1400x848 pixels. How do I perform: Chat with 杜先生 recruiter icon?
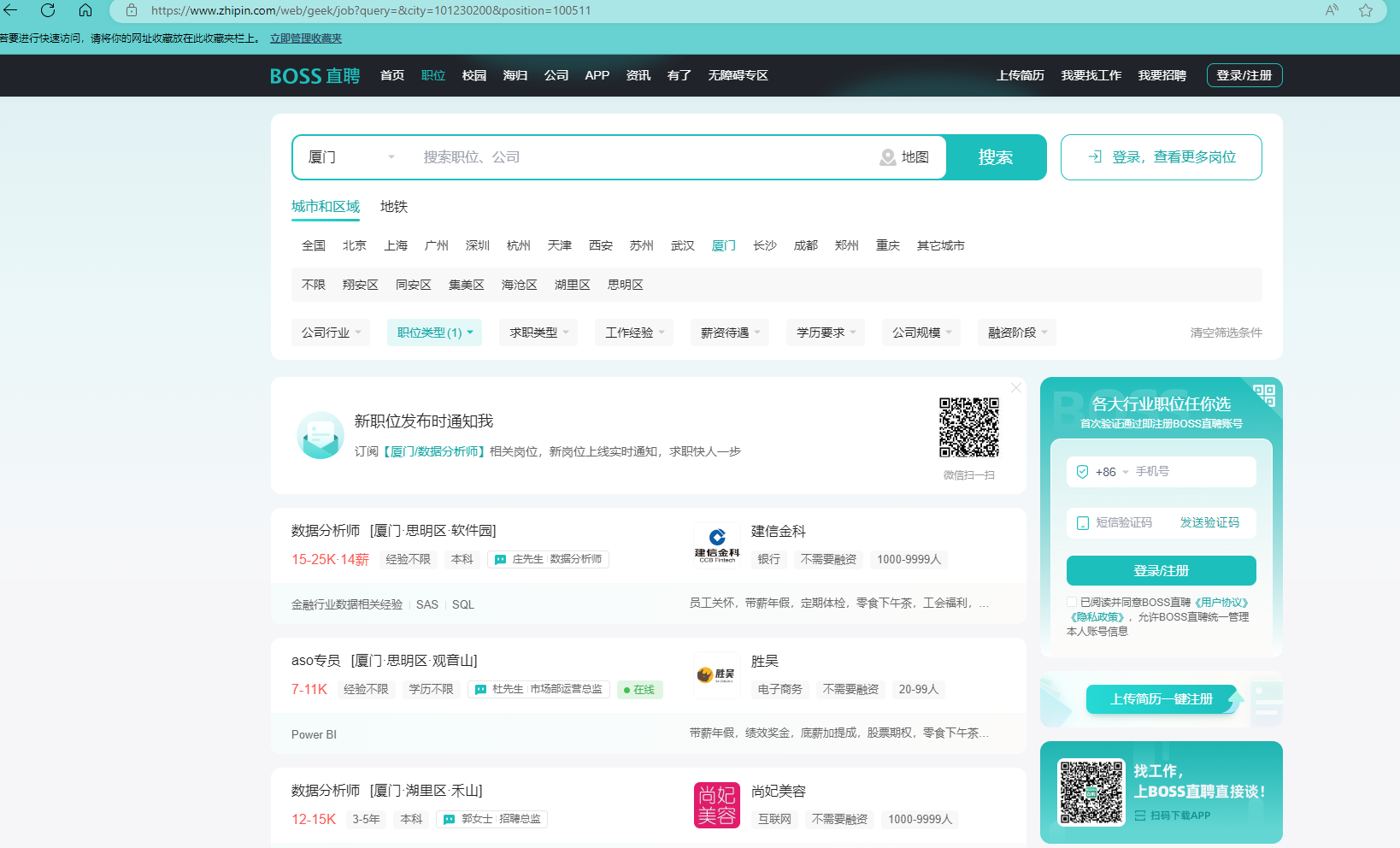481,690
